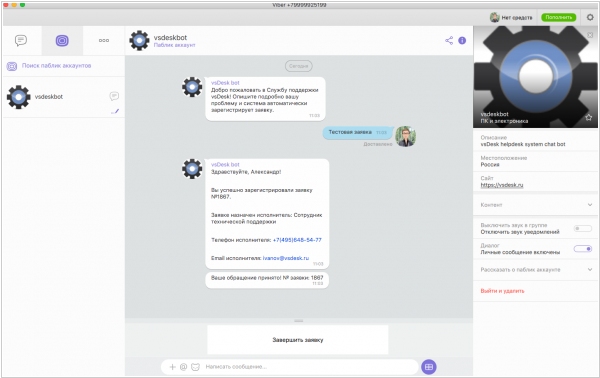Select vsdeskbot in the accounts list
The image size is (600, 378).
(64, 97)
